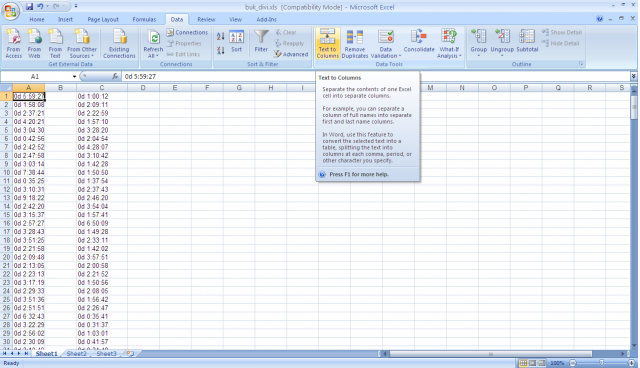Image resolution: width=640 pixels, height=368 pixels.
Task: Click Remove Duplicates
Action: point(355,44)
